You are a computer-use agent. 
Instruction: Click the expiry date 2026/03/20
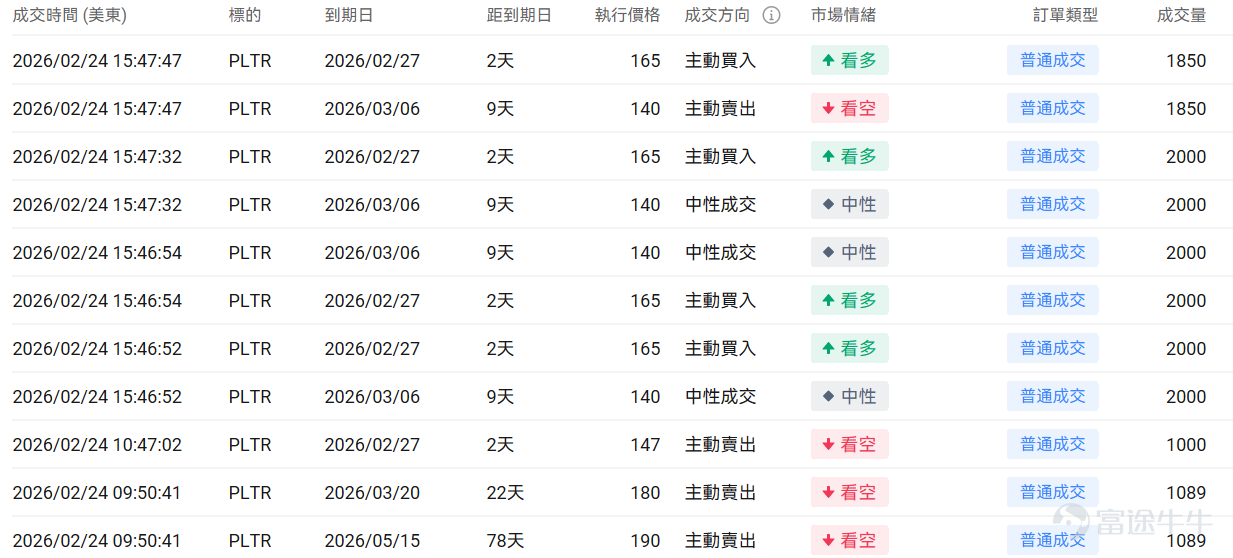tap(372, 492)
